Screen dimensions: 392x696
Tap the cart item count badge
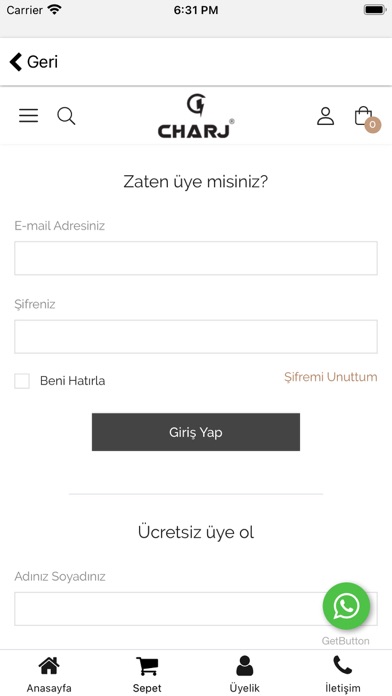click(373, 125)
